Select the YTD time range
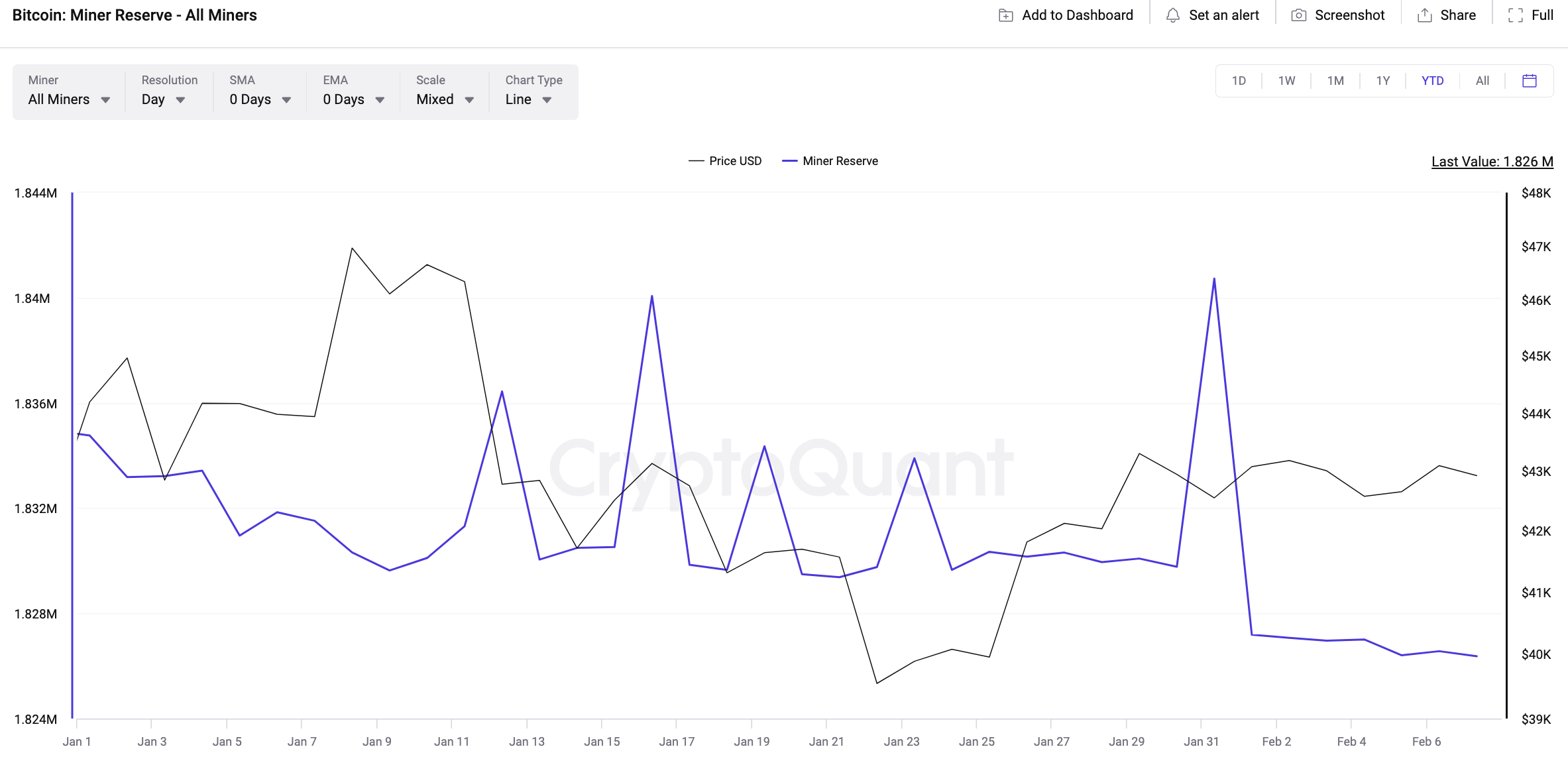The image size is (1568, 757). coord(1432,81)
